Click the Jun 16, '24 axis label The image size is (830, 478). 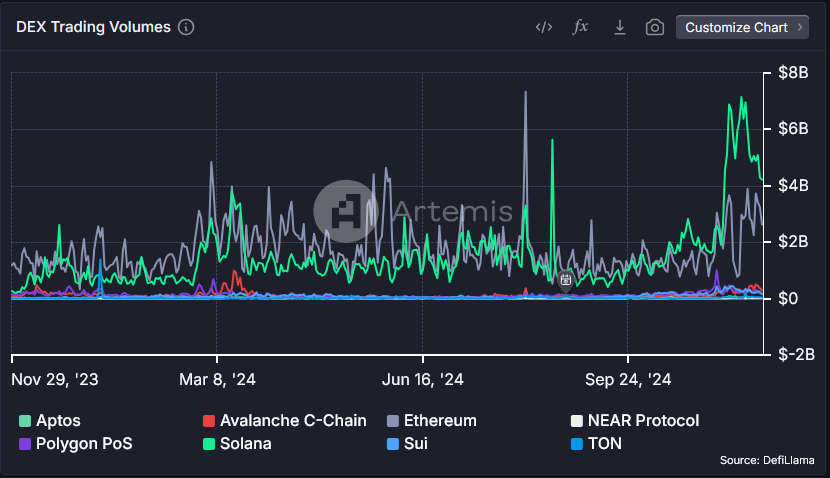(x=422, y=380)
